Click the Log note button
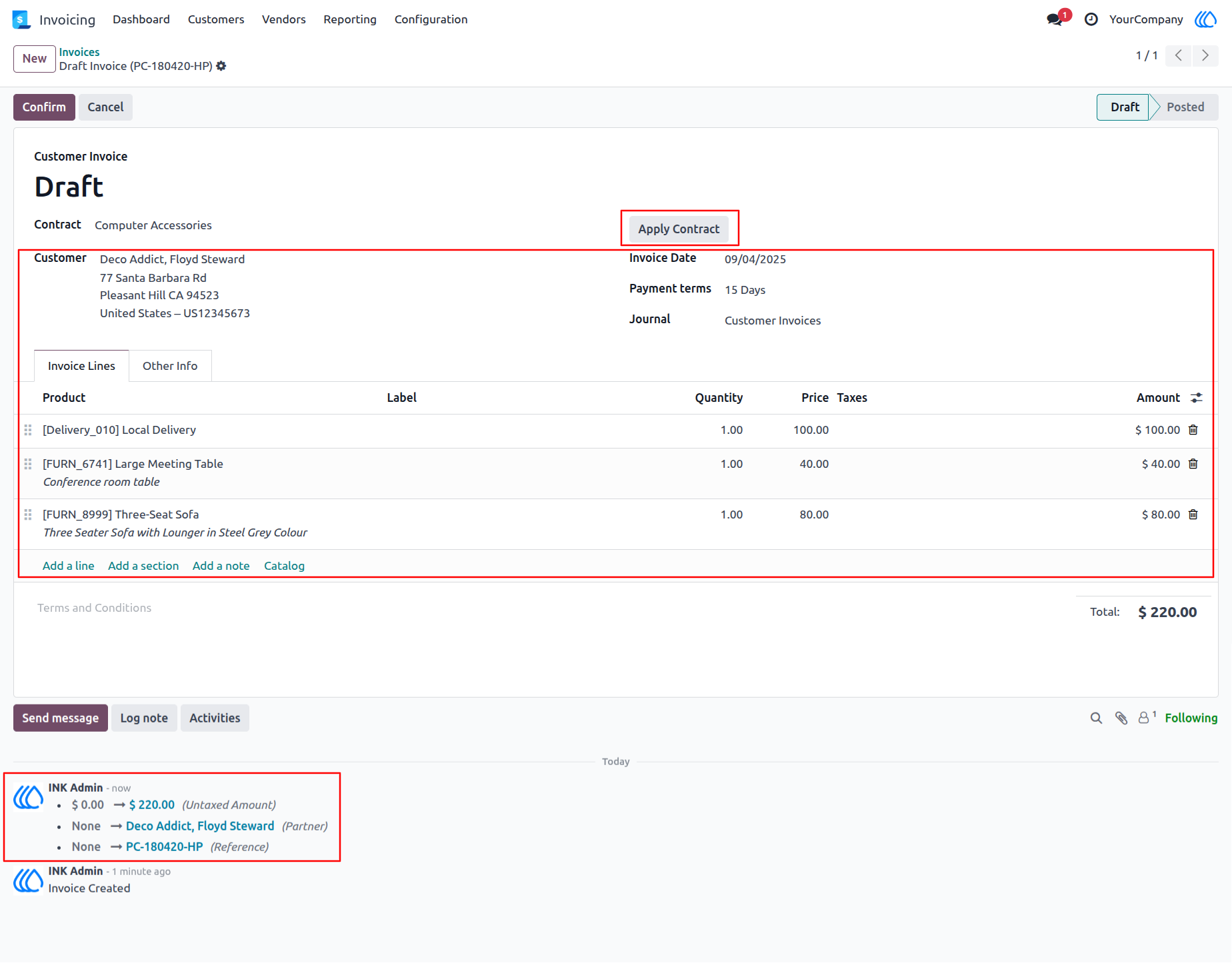This screenshot has height=963, width=1232. click(x=144, y=718)
